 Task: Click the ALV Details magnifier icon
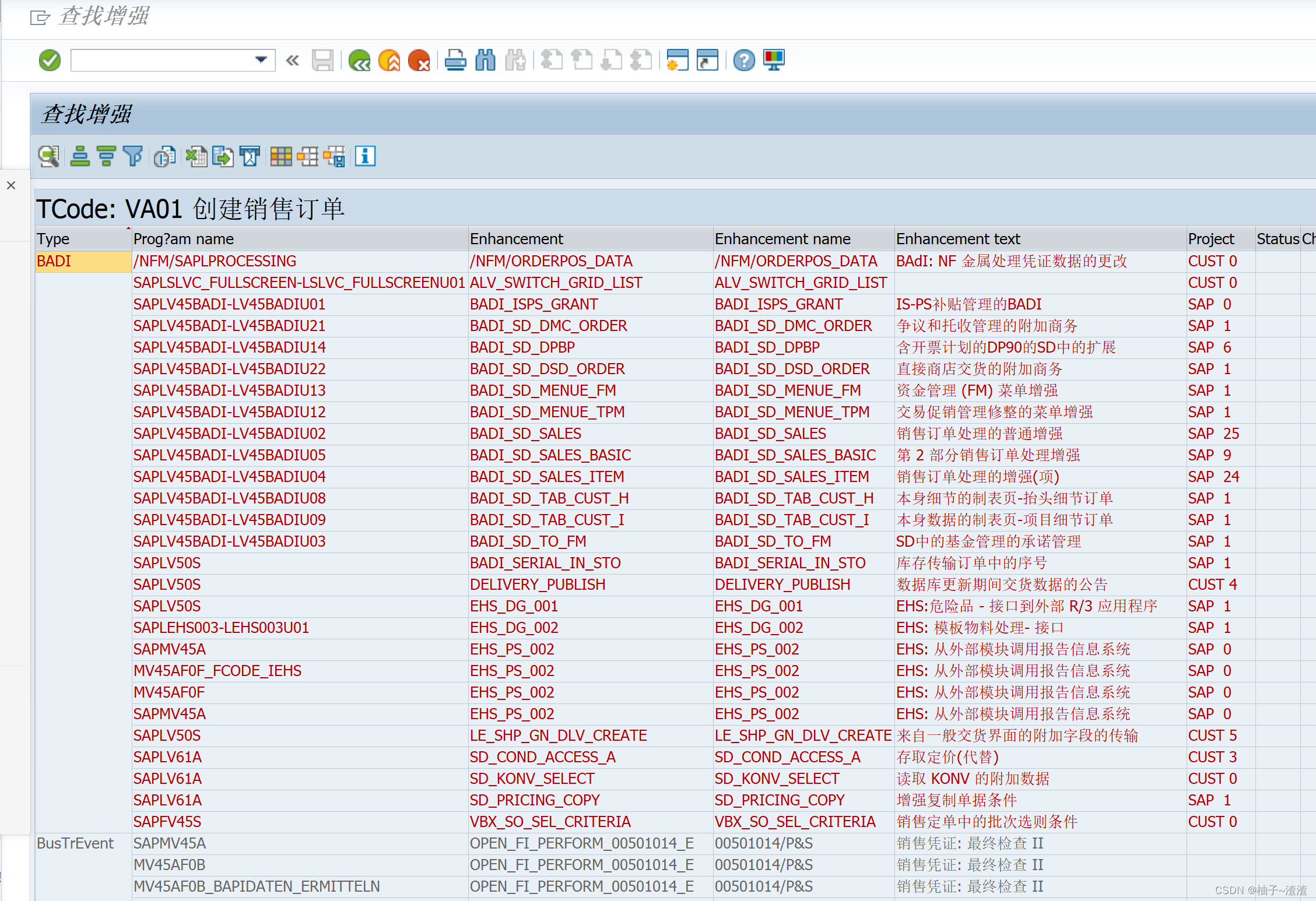pos(48,156)
